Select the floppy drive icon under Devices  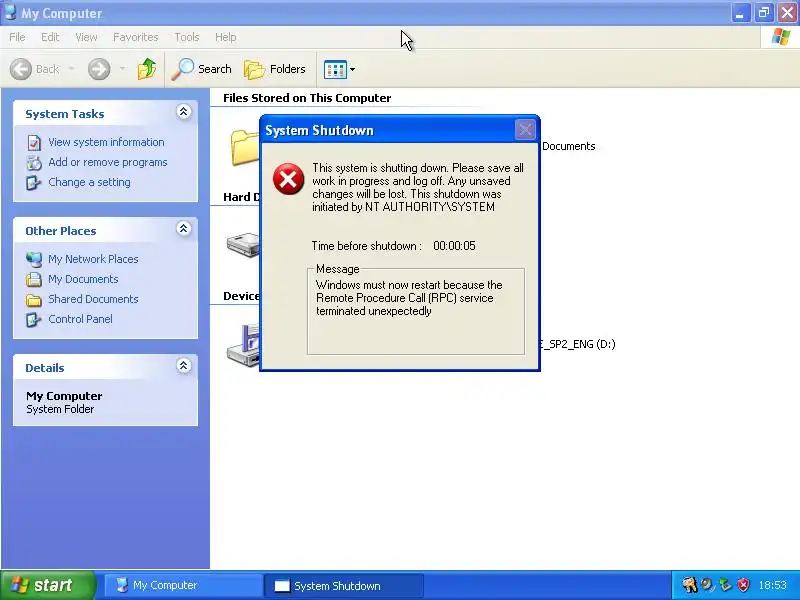coord(243,345)
